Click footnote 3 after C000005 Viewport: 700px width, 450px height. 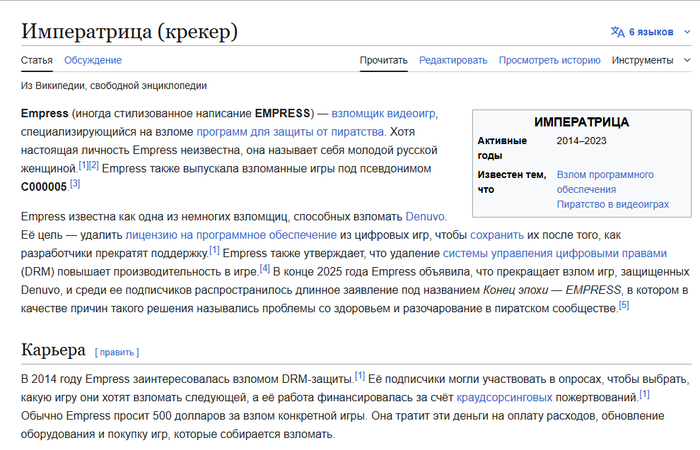[74, 184]
